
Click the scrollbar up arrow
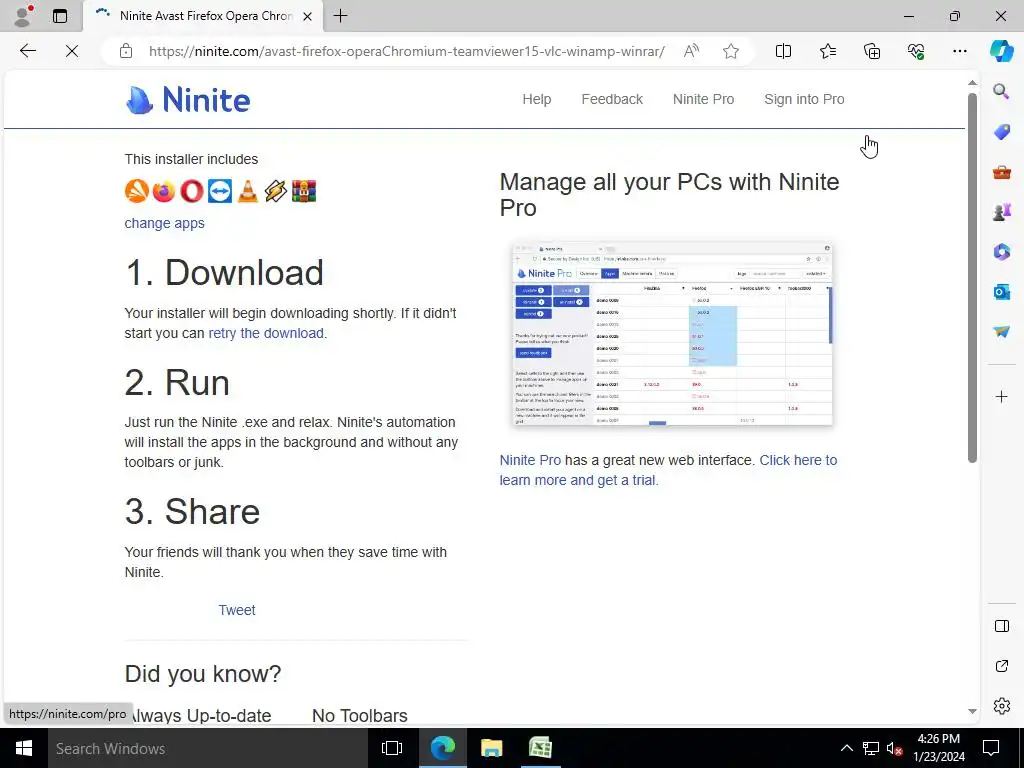pyautogui.click(x=972, y=83)
